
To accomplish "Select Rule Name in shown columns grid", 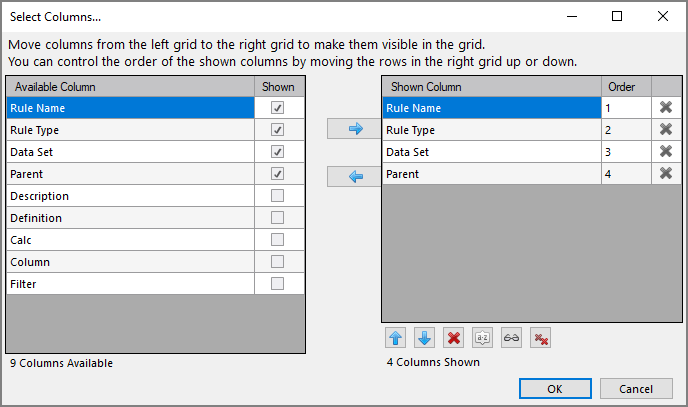I will coord(491,108).
